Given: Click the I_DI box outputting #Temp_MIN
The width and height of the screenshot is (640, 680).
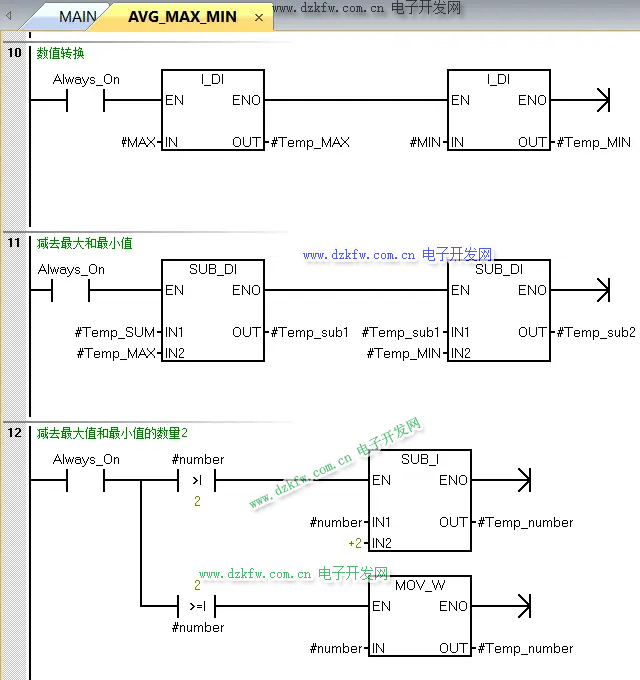Looking at the screenshot, I should (498, 110).
